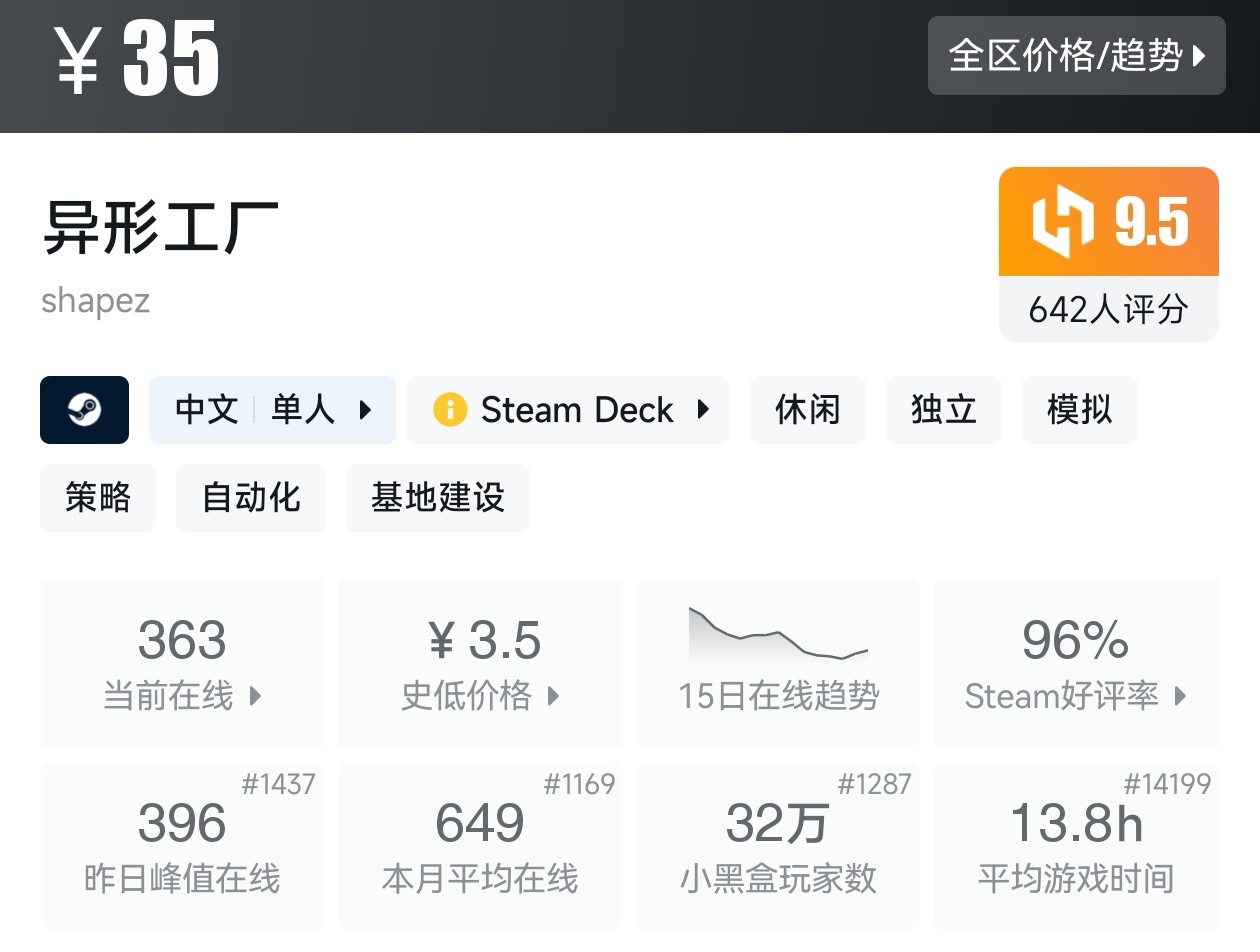Select the 自动化 tag
1260x952 pixels.
[x=251, y=497]
